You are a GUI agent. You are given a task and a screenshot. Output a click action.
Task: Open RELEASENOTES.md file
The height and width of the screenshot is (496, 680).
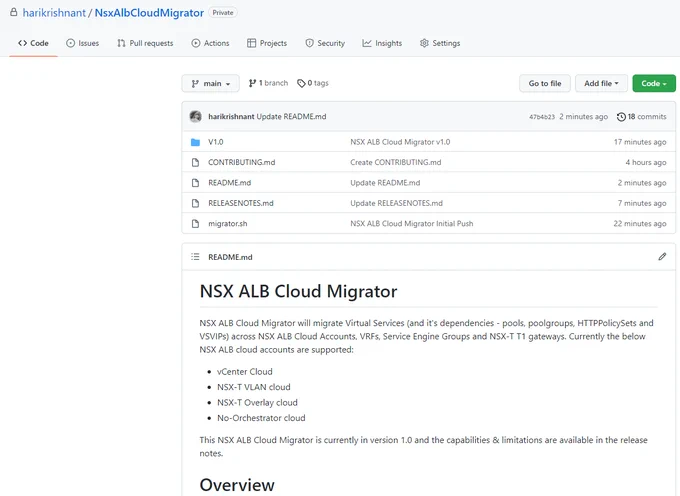pyautogui.click(x=241, y=203)
